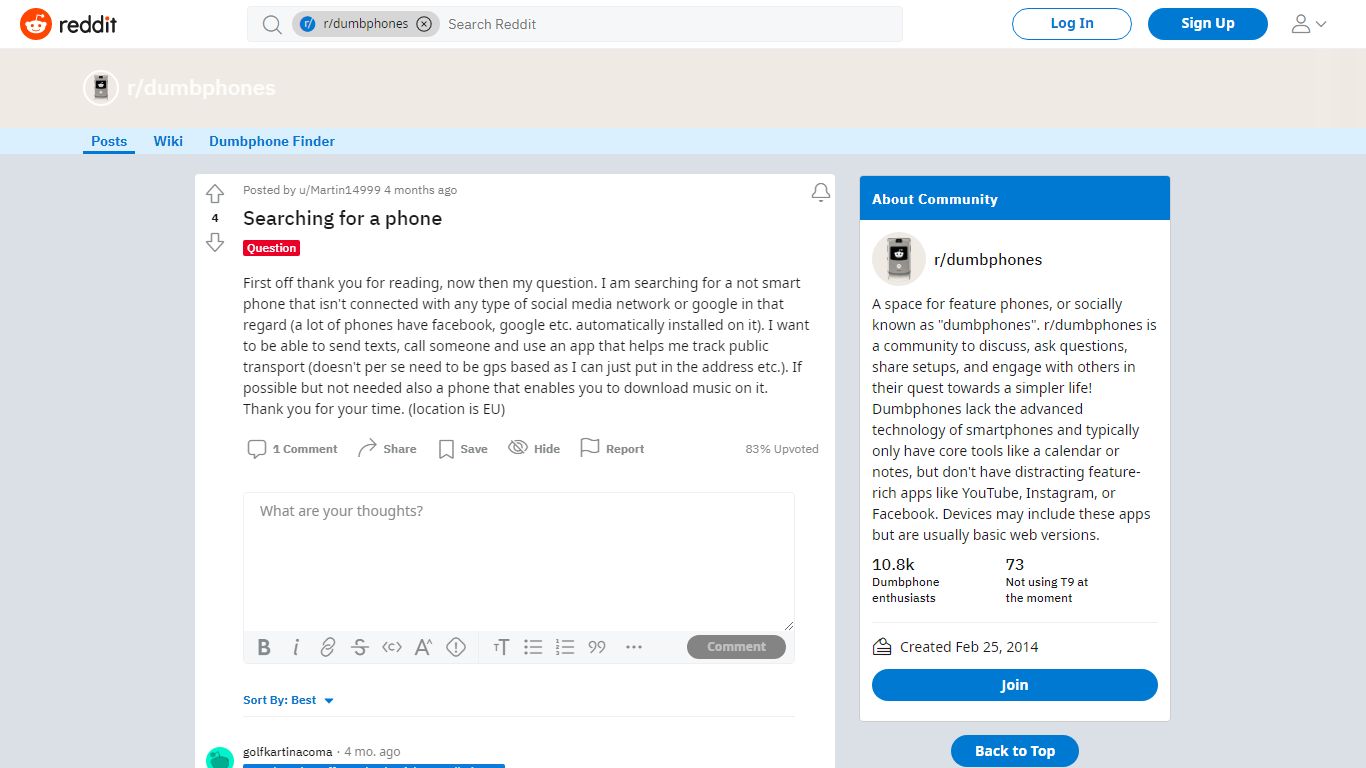Apply italic formatting in comment editor

coord(296,647)
